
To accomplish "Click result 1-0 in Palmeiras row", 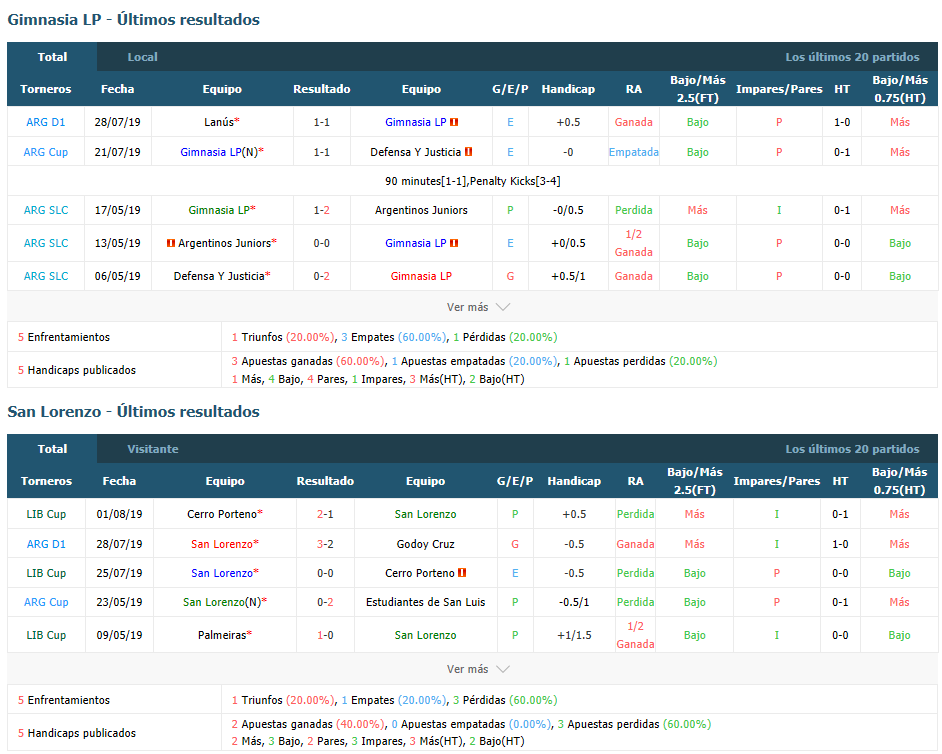I will pos(325,635).
